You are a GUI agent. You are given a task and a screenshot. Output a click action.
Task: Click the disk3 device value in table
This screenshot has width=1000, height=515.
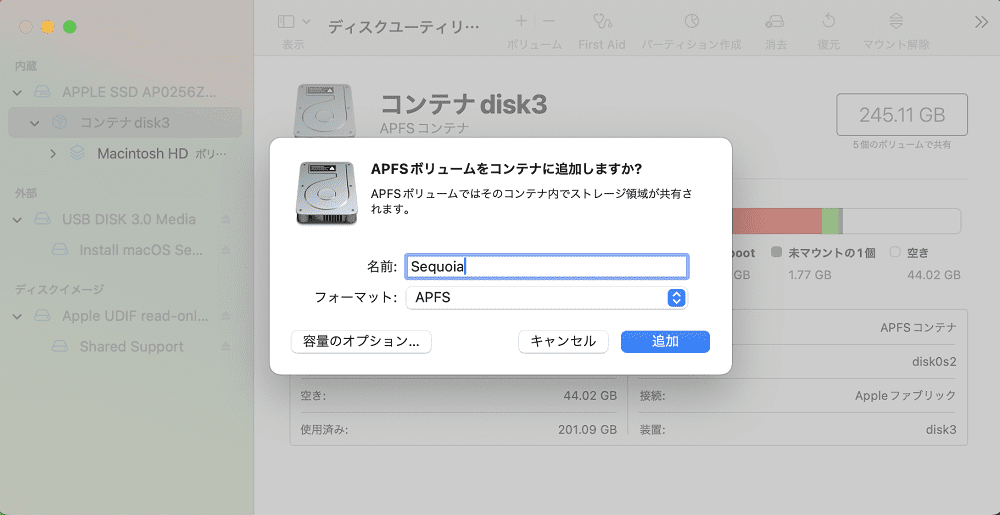point(941,430)
